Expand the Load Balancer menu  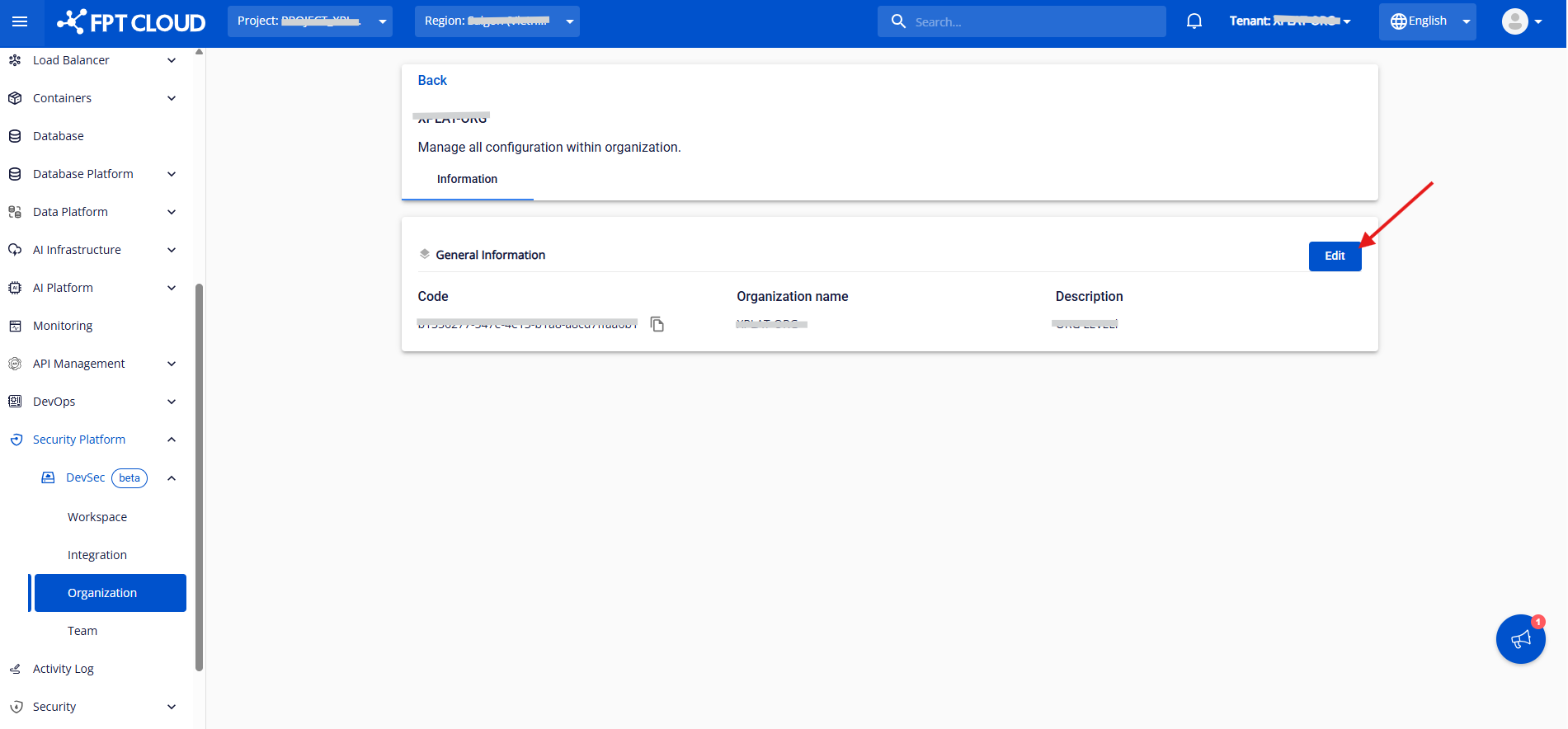172,60
